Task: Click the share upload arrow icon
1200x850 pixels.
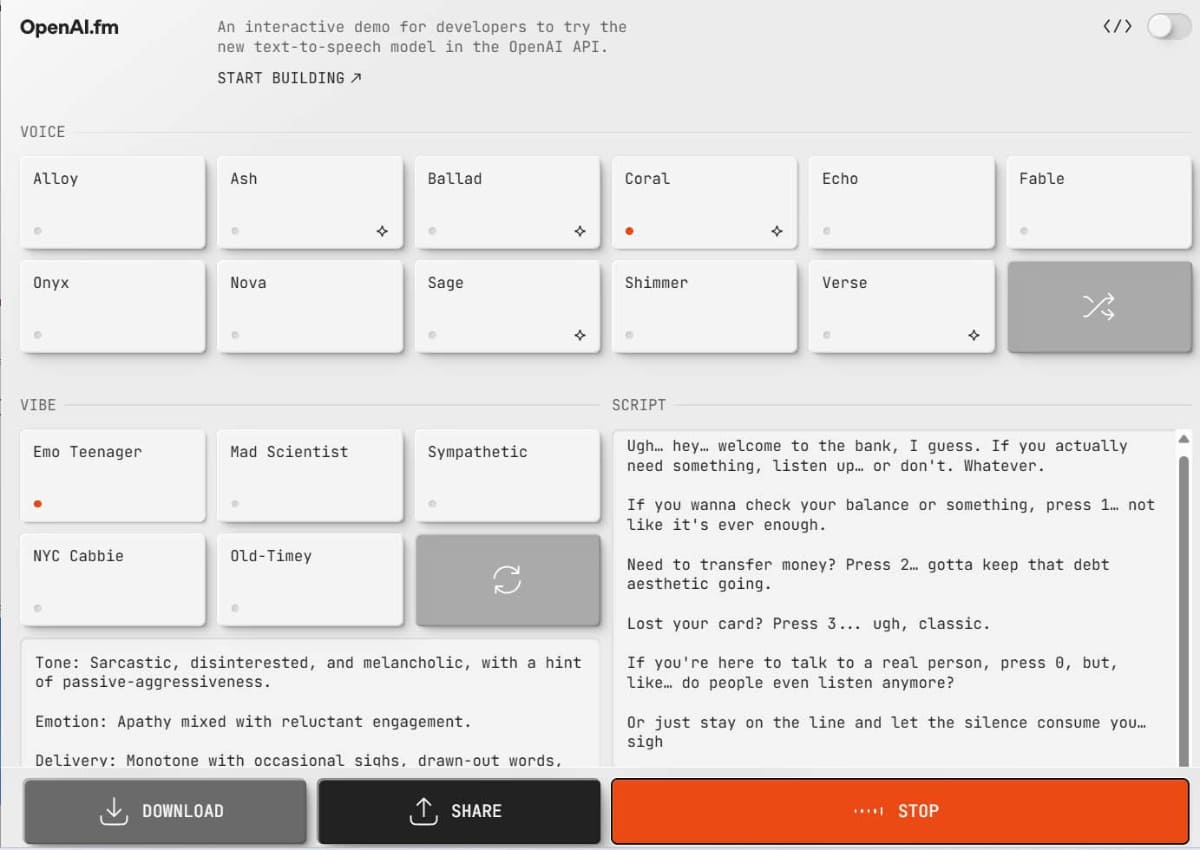Action: [424, 811]
